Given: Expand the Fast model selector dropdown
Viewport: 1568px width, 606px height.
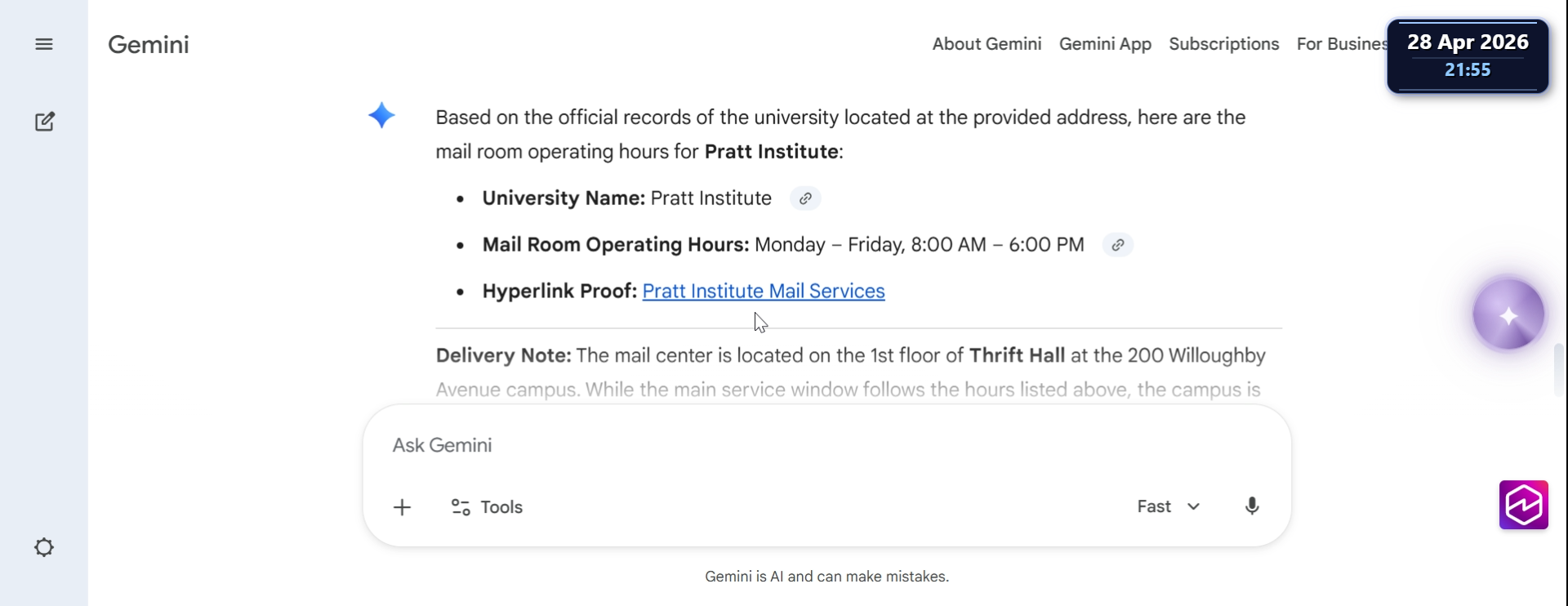Looking at the screenshot, I should tap(1168, 506).
